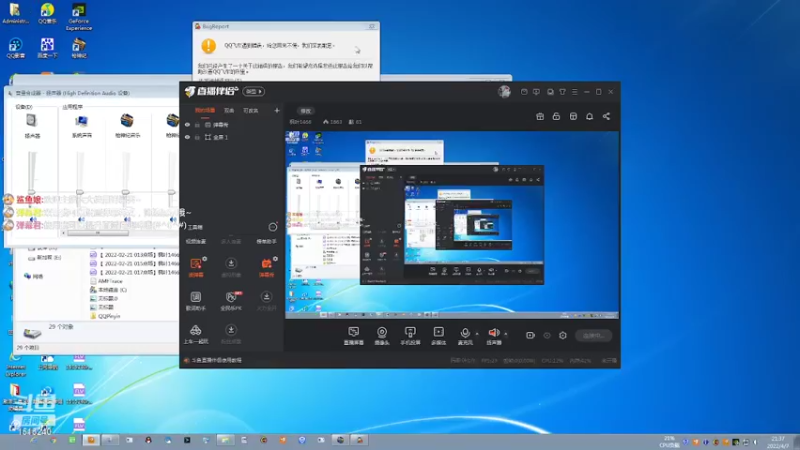
Task: Click the 修改 button above the preview
Action: point(305,111)
